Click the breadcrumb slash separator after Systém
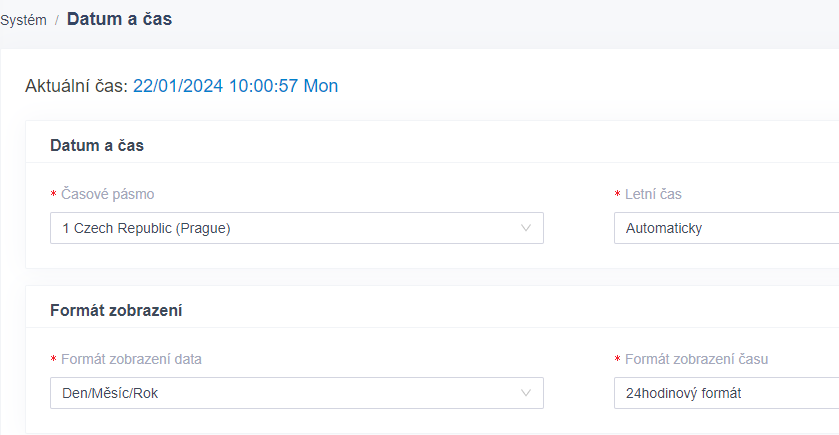This screenshot has height=435, width=839. tap(57, 21)
